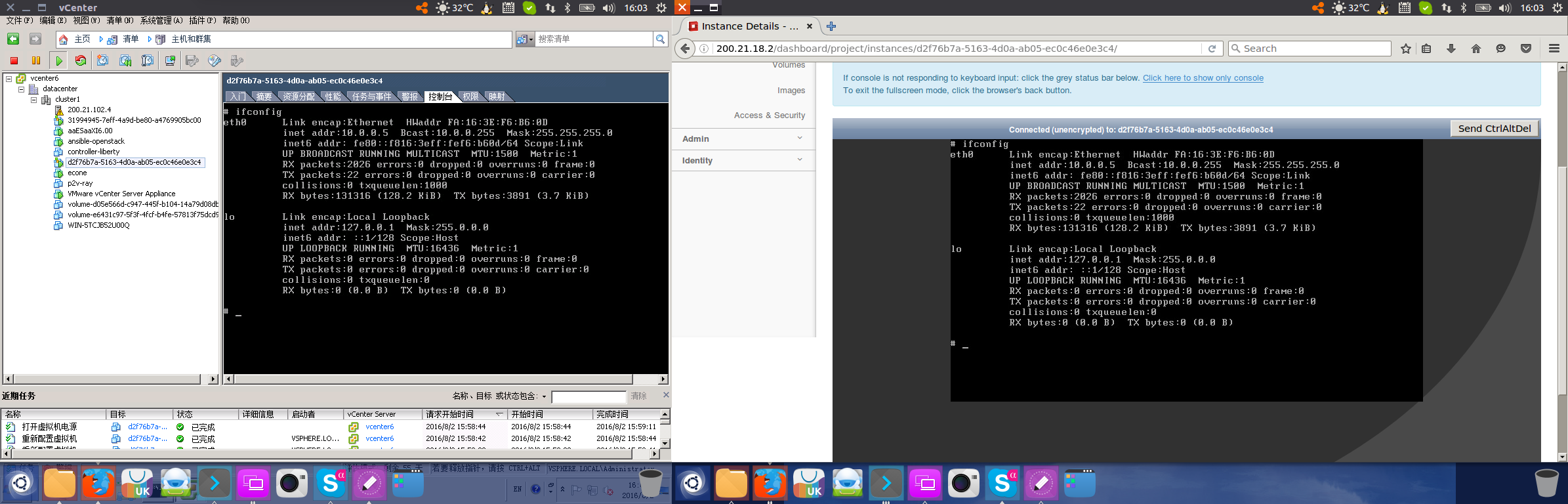Collapse the cluster1 tree node
The height and width of the screenshot is (504, 1568).
tap(34, 100)
